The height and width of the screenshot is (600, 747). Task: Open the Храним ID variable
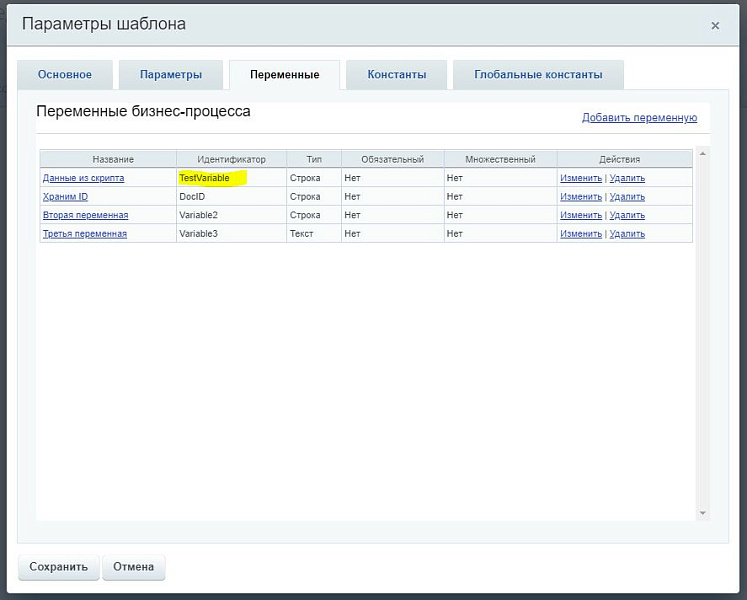pos(65,197)
